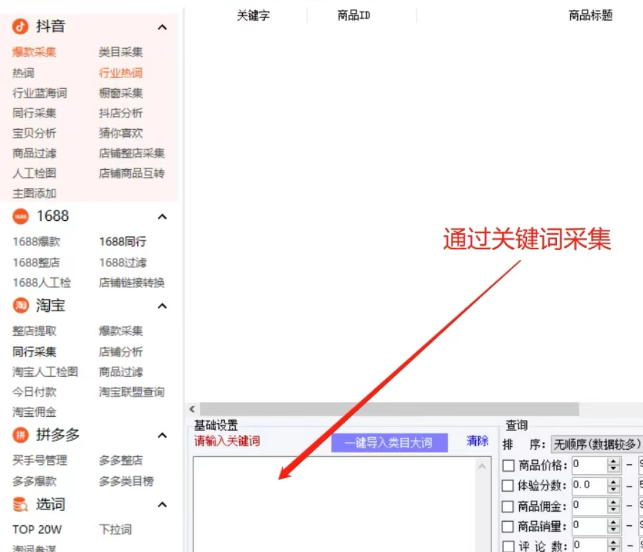643x552 pixels.
Task: Increase the 商品价格 minimum with up arrow
Action: coord(613,461)
